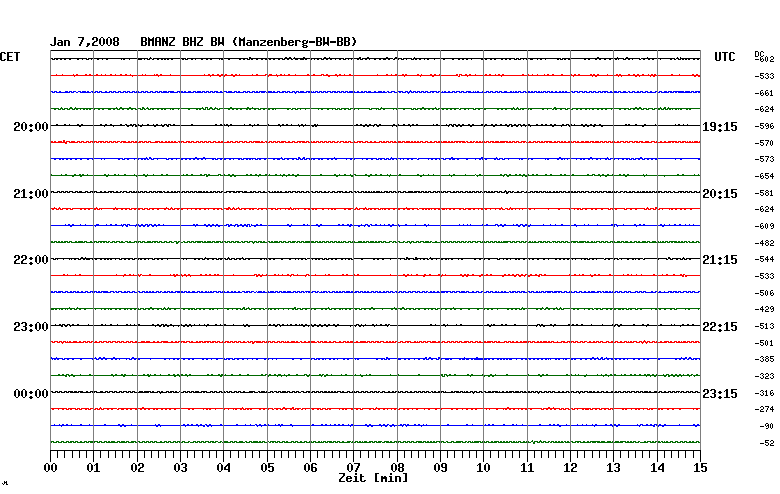Click the DC offset value '-570'

tap(764, 143)
